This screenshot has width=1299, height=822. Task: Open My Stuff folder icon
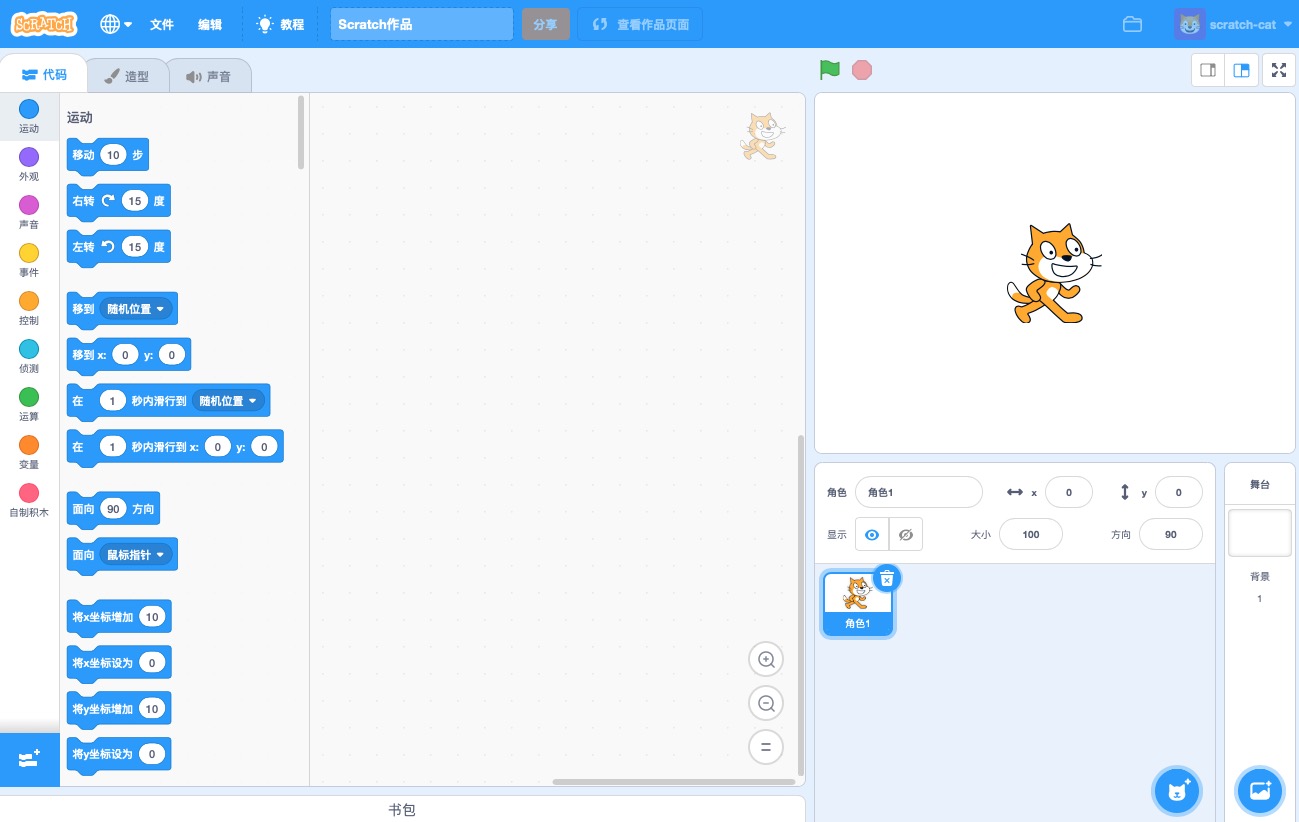click(x=1132, y=24)
